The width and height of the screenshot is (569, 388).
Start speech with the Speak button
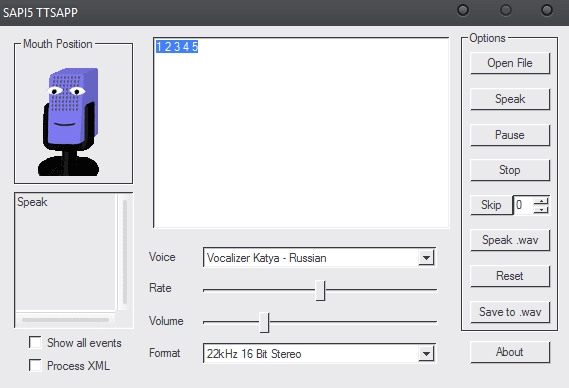tap(510, 99)
